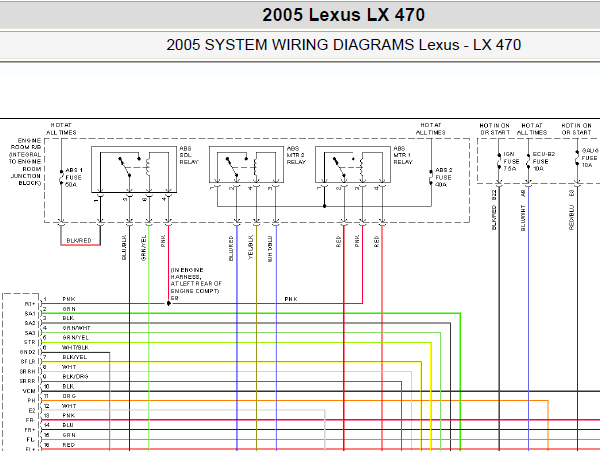Click the pin 10 'BLK' wire color label
600x451 pixels.
pos(68,387)
